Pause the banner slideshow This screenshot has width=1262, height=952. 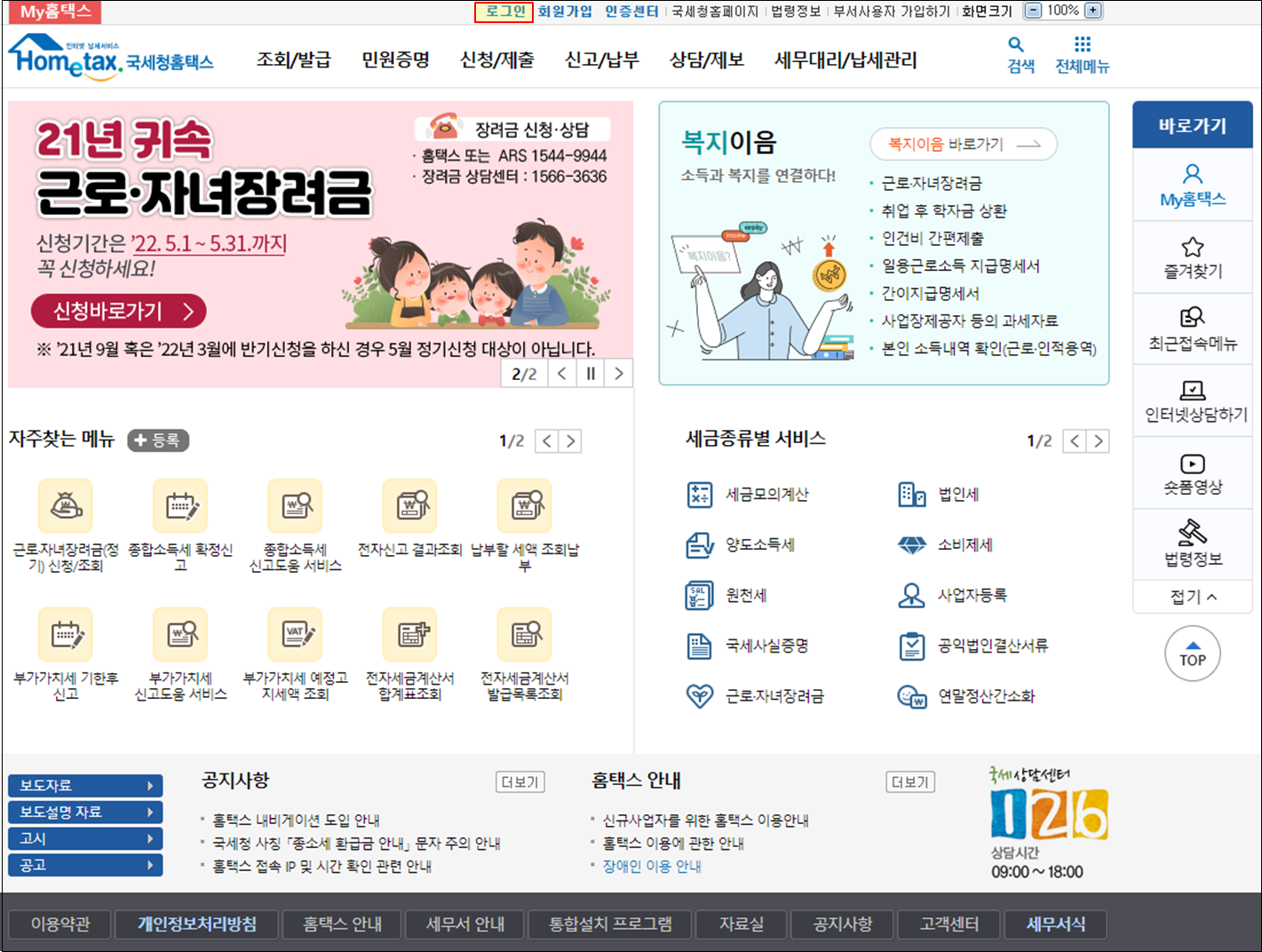click(591, 374)
